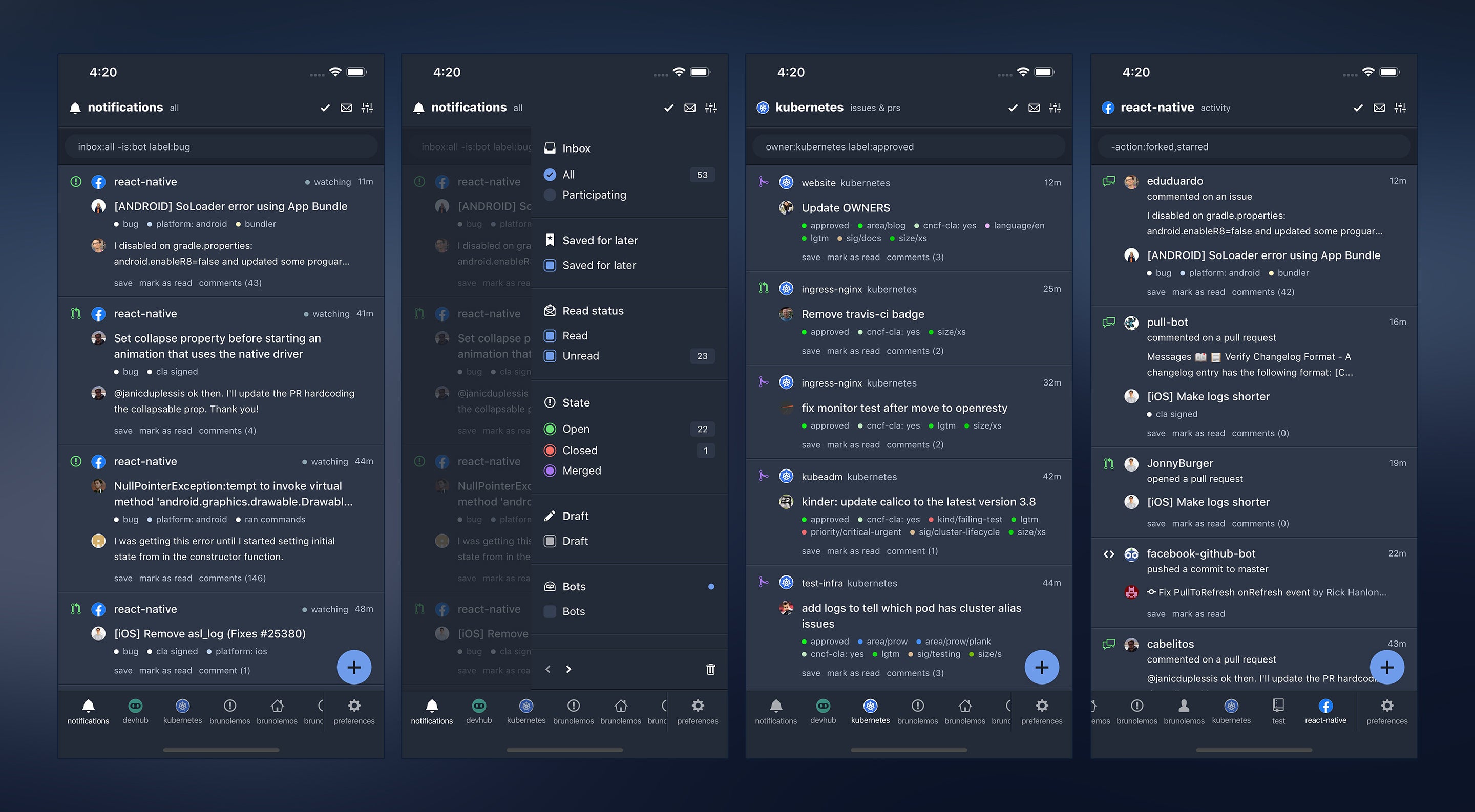Click issue icon beside SoLoader error notification
The image size is (1475, 812).
pyautogui.click(x=76, y=181)
